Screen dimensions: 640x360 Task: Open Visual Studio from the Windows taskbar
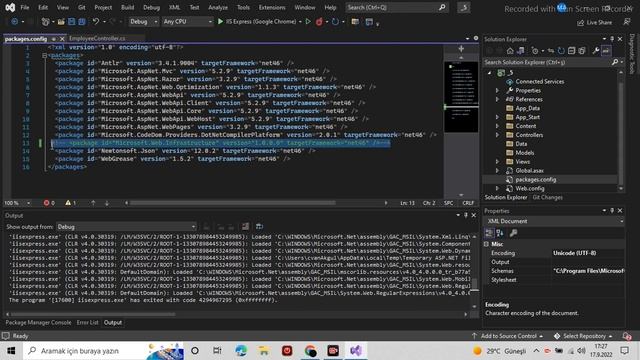click(356, 351)
